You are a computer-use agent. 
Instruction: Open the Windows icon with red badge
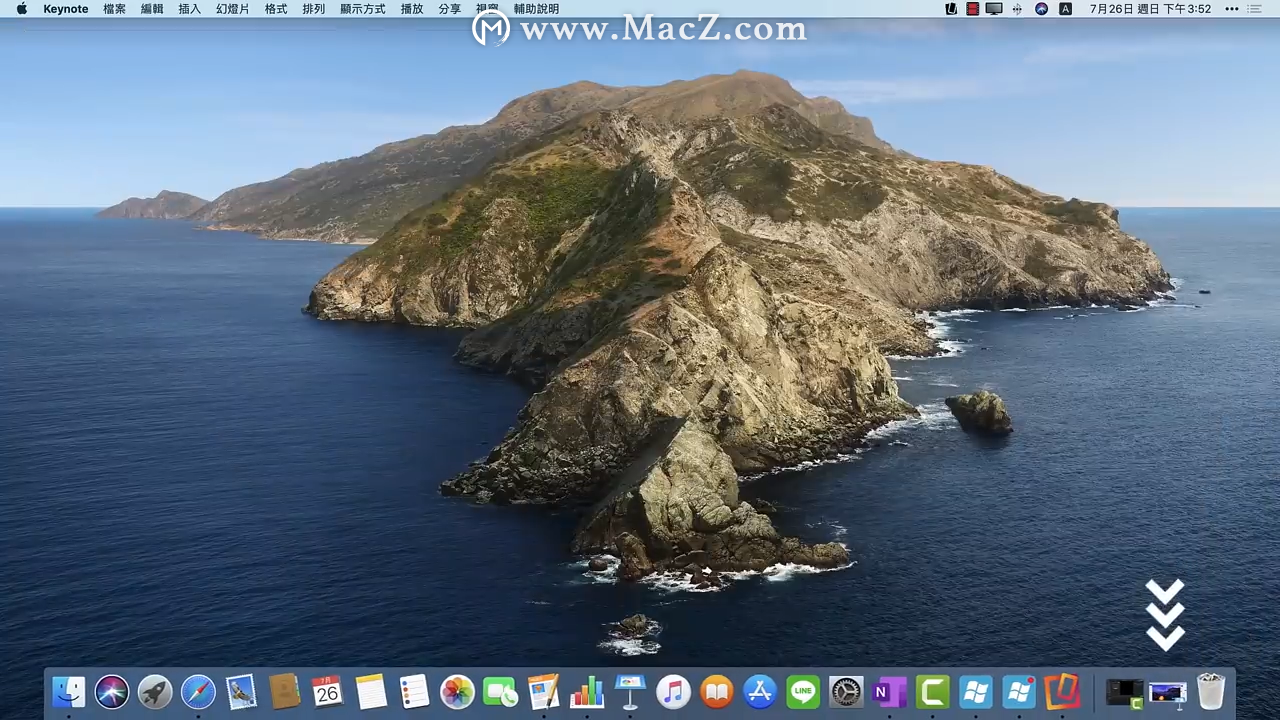[1019, 691]
